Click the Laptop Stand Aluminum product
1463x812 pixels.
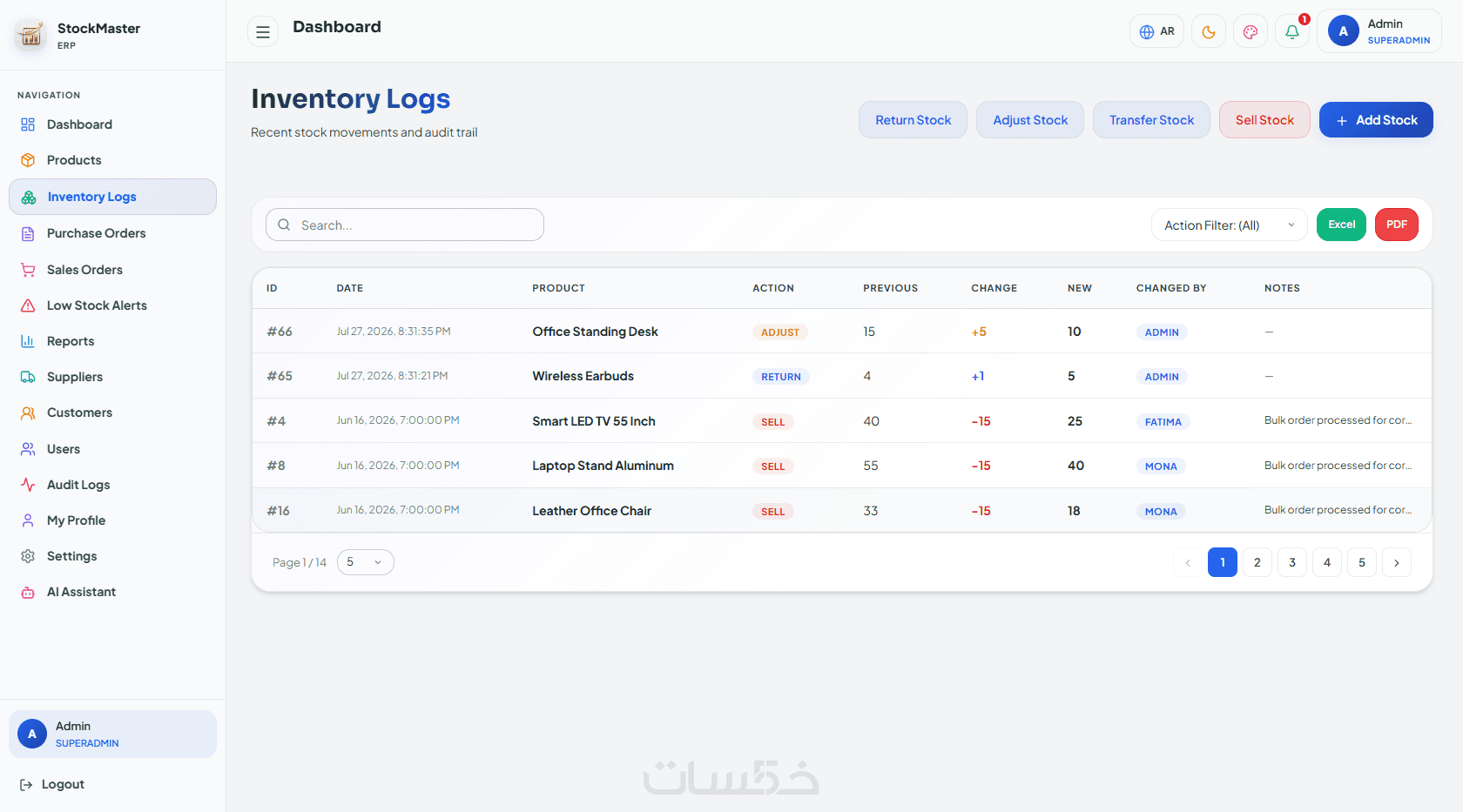coord(603,466)
